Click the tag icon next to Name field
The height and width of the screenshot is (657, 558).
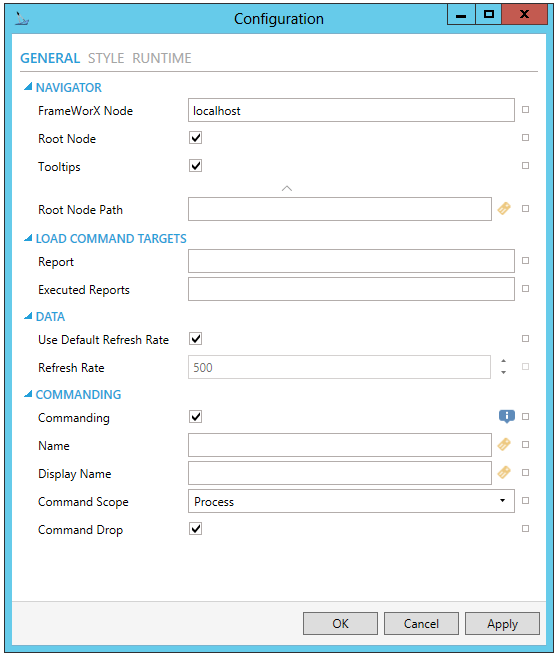(x=504, y=444)
